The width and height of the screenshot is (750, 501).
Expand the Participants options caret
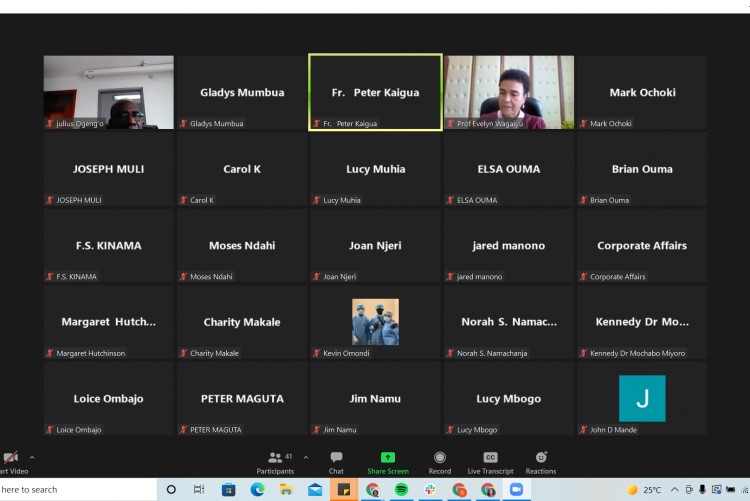(306, 457)
